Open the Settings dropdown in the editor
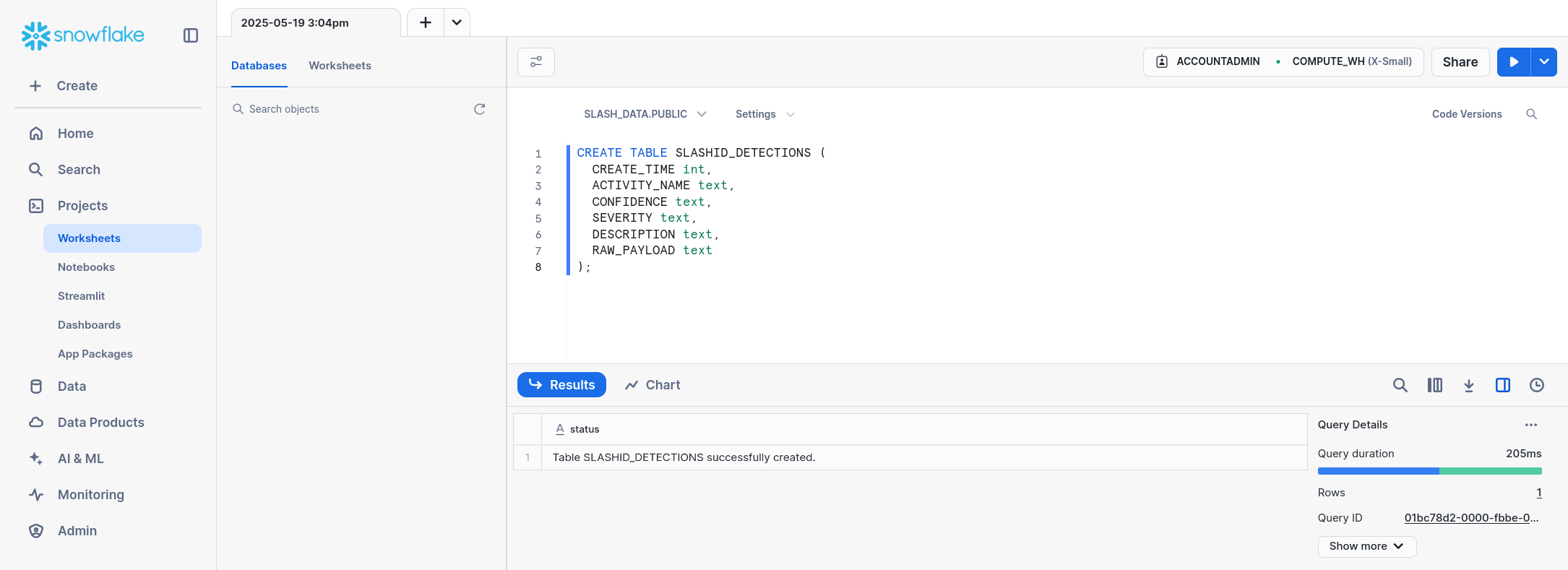Screen dimensions: 1568x570 pyautogui.click(x=764, y=114)
